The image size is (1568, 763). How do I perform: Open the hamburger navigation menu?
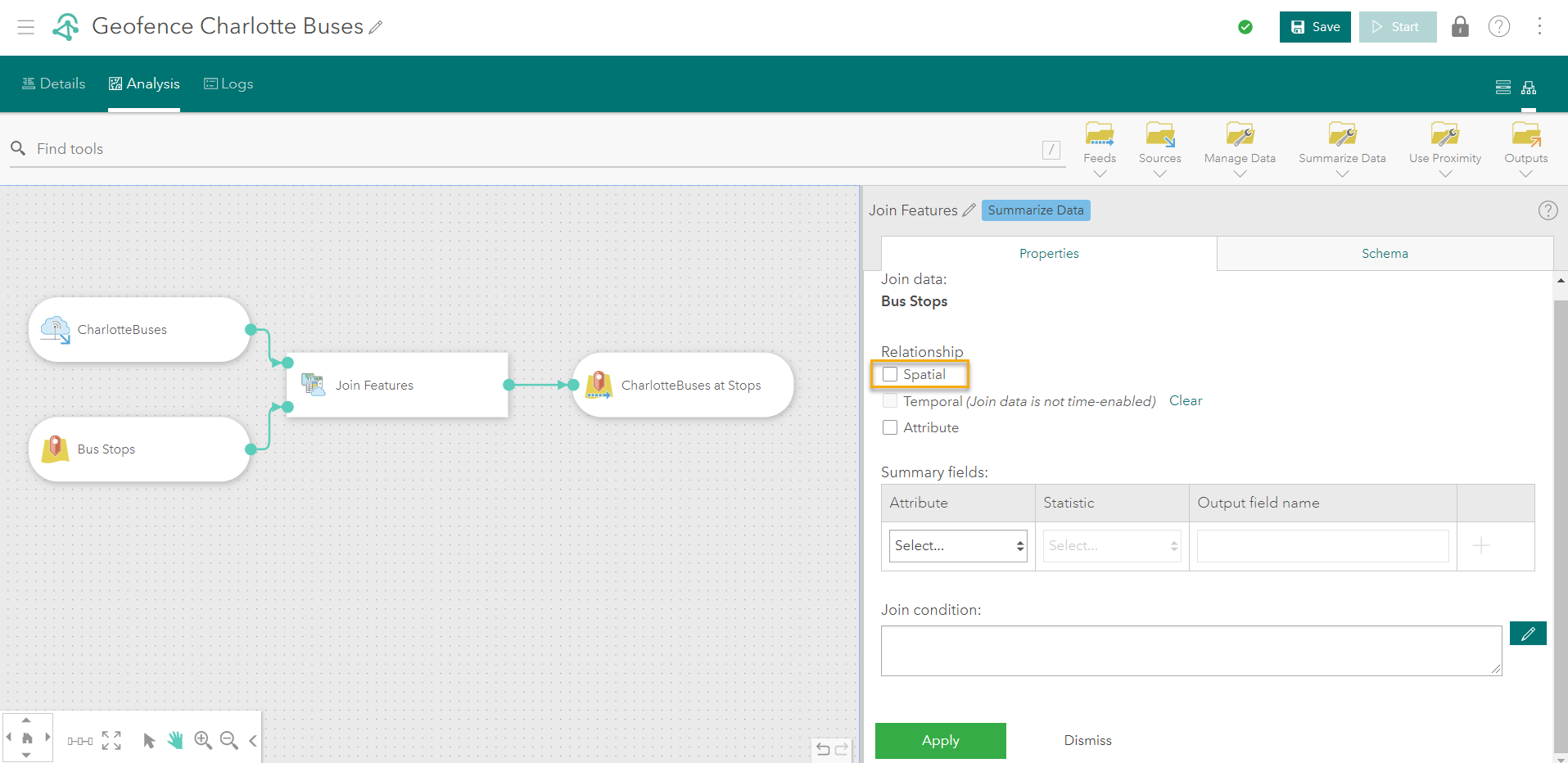click(26, 27)
